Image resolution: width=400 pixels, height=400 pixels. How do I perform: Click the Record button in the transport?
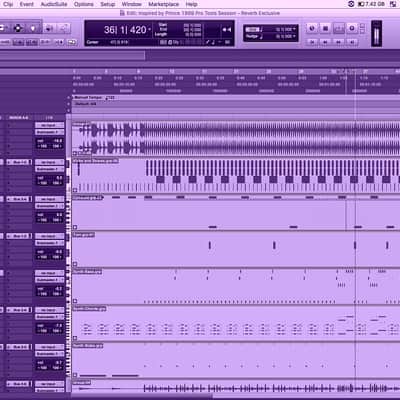coord(352,29)
